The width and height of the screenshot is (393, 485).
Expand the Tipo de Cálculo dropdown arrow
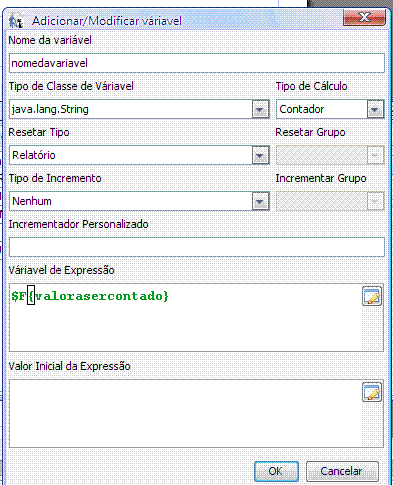(375, 109)
